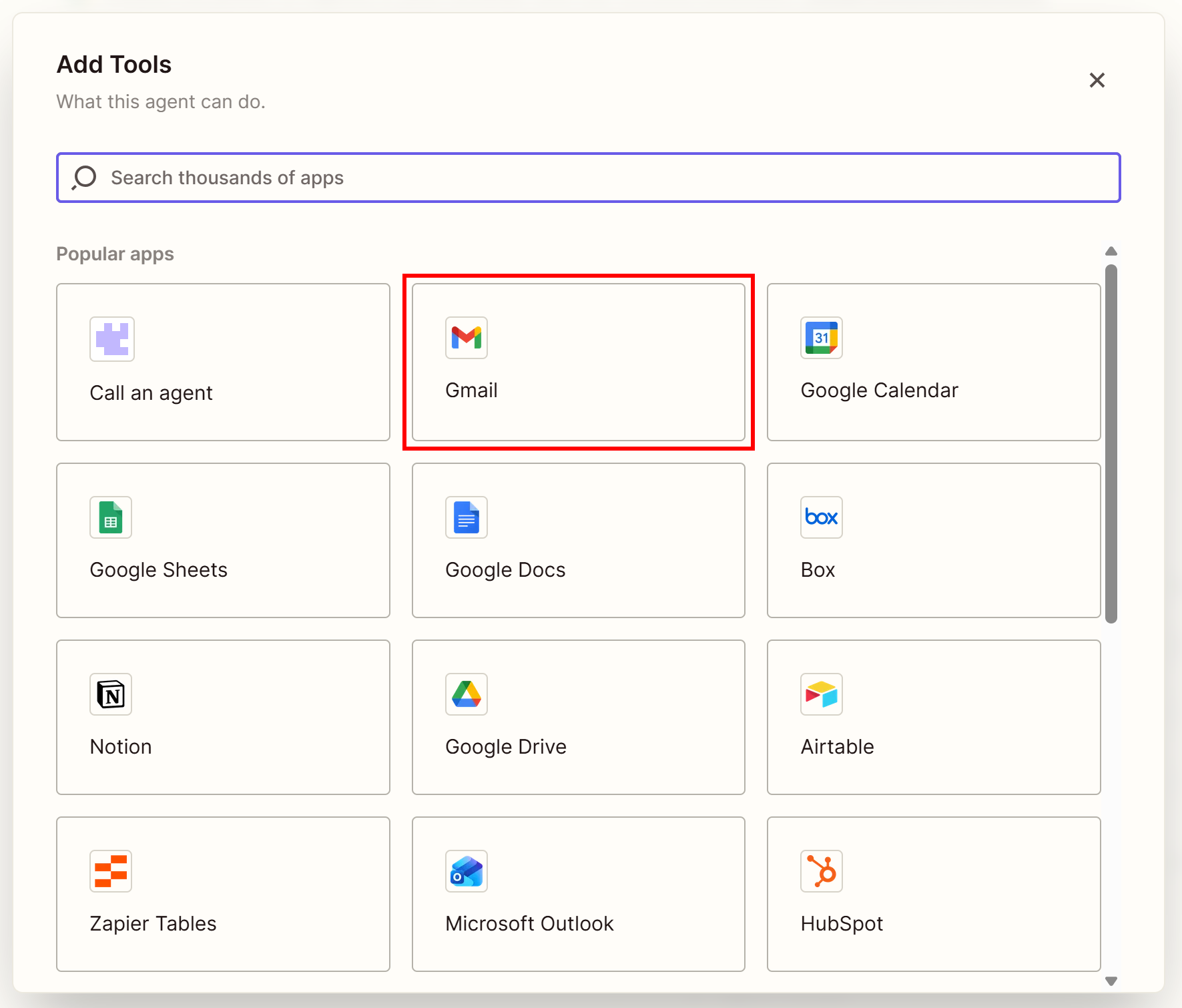Screen dimensions: 1182x1008
Task: Select the HubSpot icon
Action: 821,871
